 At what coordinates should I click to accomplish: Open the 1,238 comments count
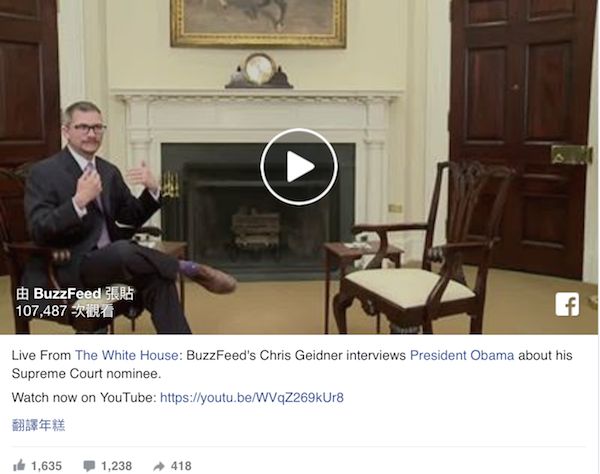(x=116, y=466)
